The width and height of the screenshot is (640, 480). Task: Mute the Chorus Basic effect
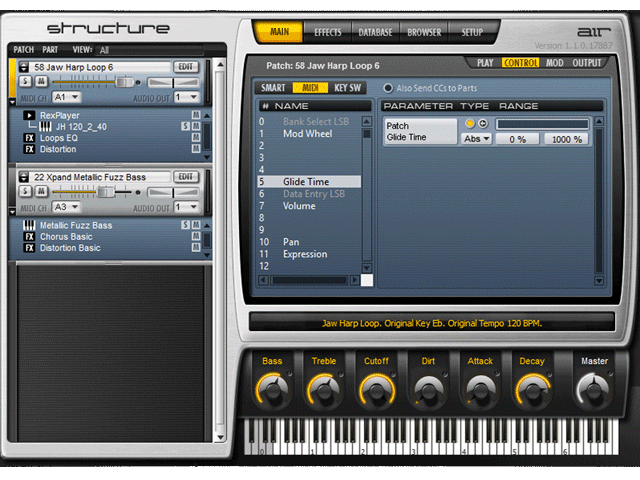click(196, 236)
